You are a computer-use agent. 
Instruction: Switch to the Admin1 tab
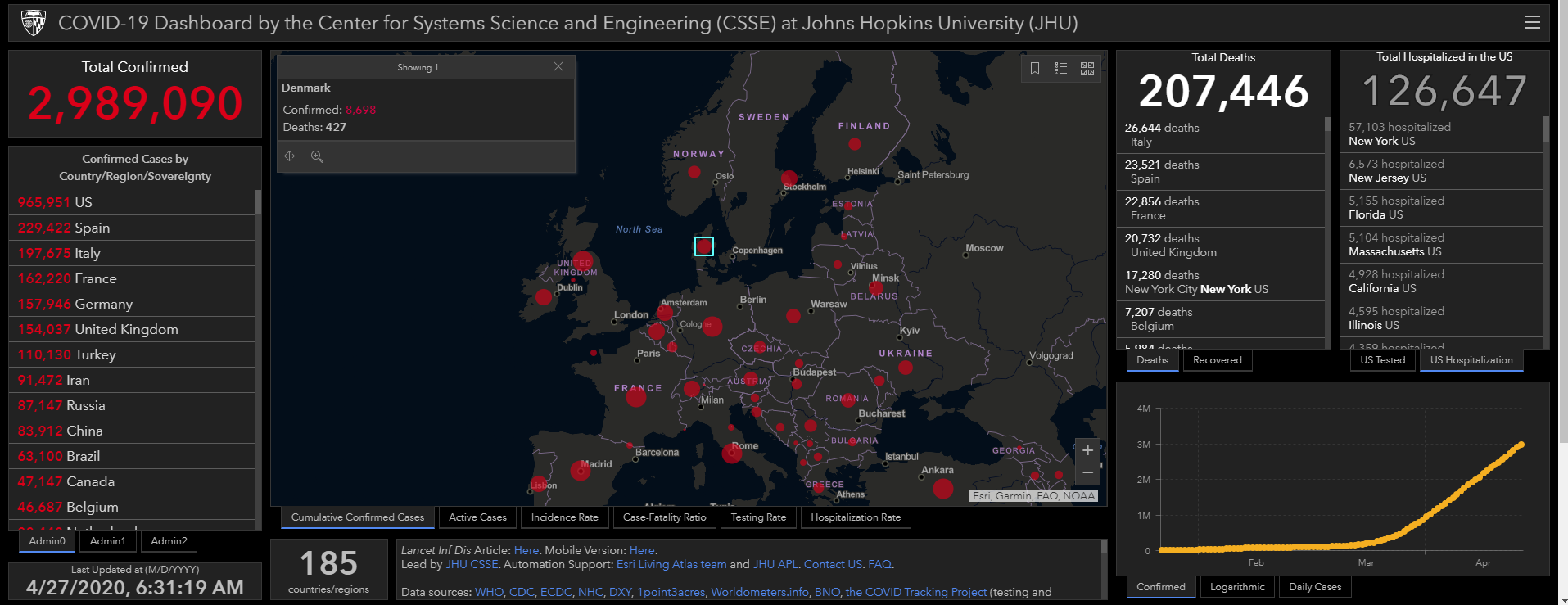(108, 541)
